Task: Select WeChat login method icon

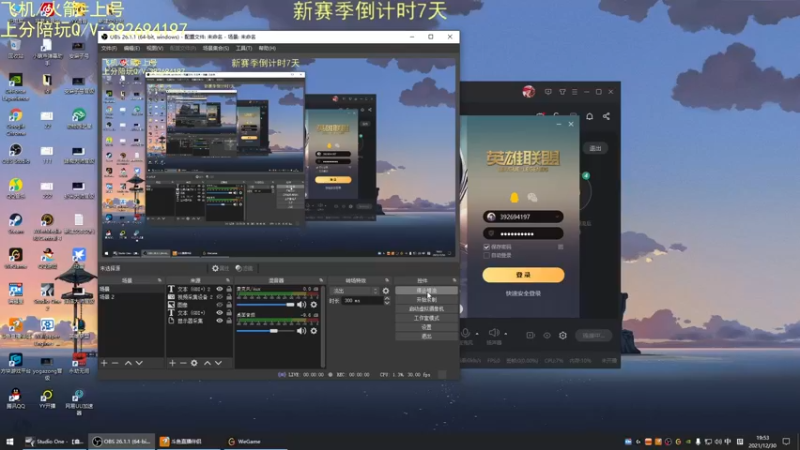Action: click(532, 197)
